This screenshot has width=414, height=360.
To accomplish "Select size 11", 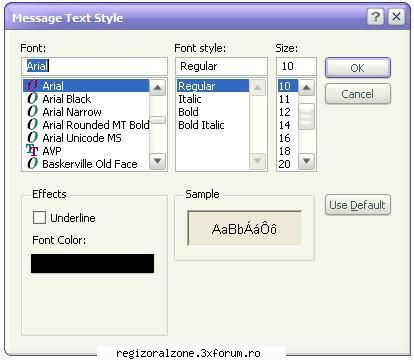I will pyautogui.click(x=288, y=99).
